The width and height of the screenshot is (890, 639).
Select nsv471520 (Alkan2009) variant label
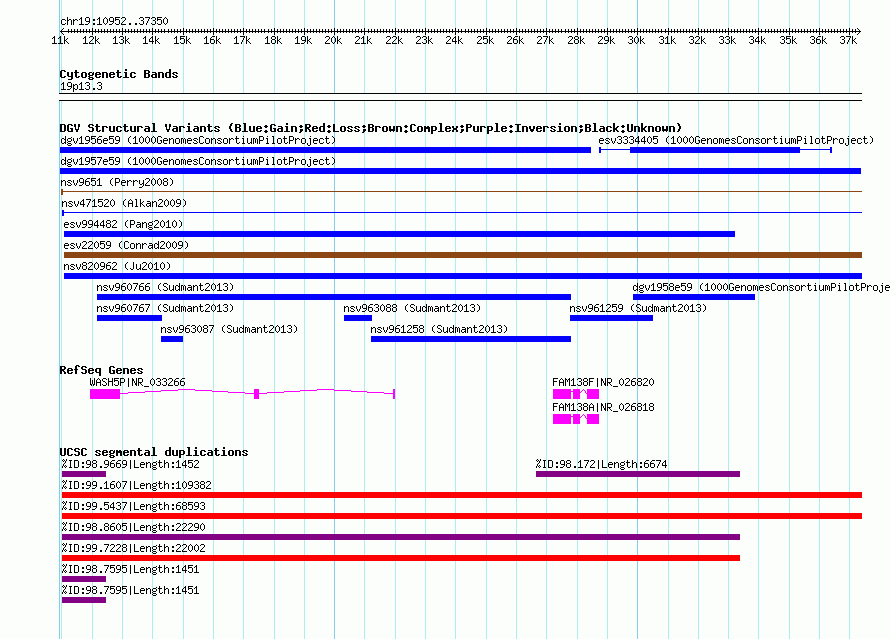(124, 203)
